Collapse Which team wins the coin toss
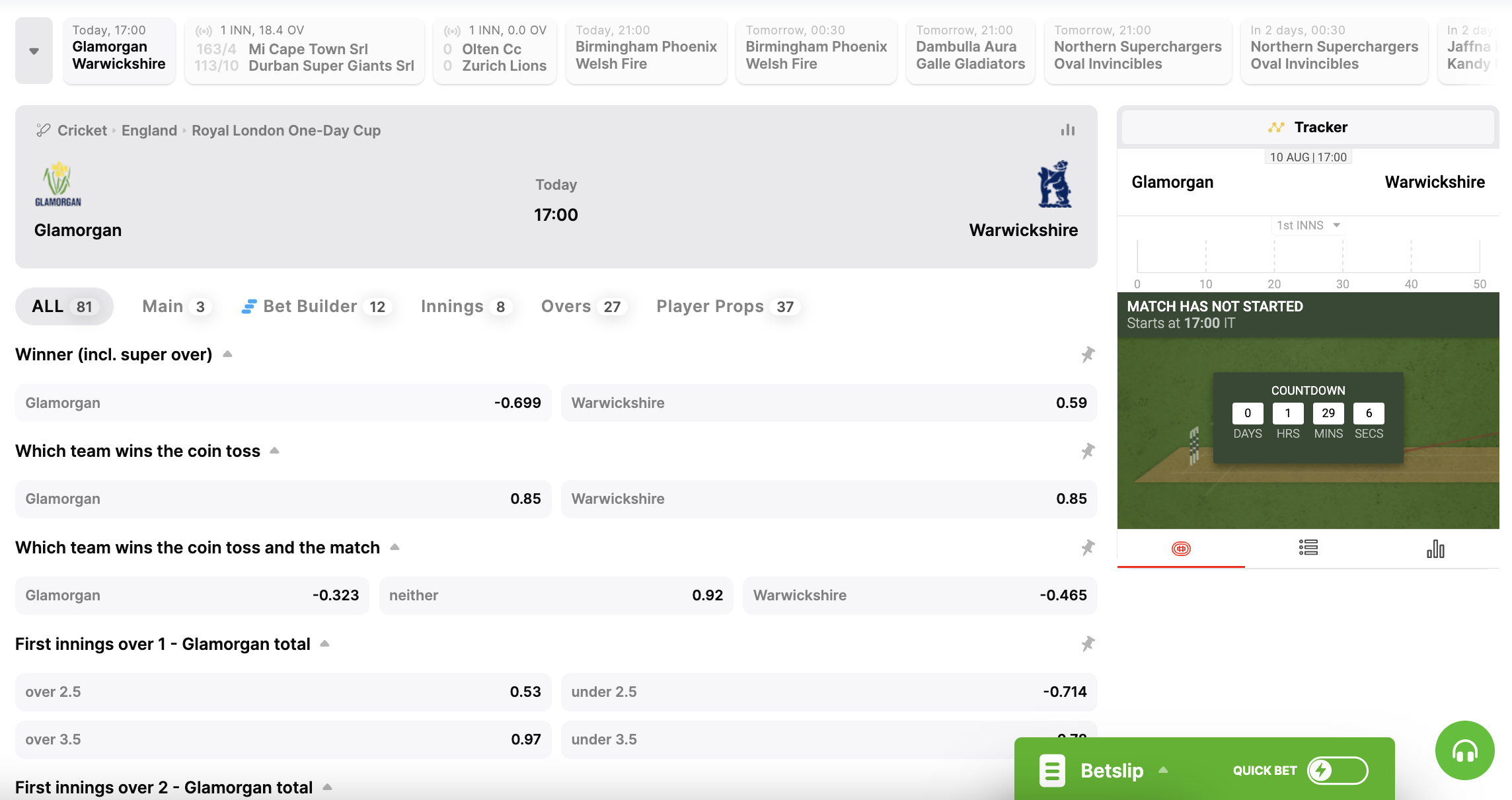Viewport: 1512px width, 800px height. [x=274, y=451]
